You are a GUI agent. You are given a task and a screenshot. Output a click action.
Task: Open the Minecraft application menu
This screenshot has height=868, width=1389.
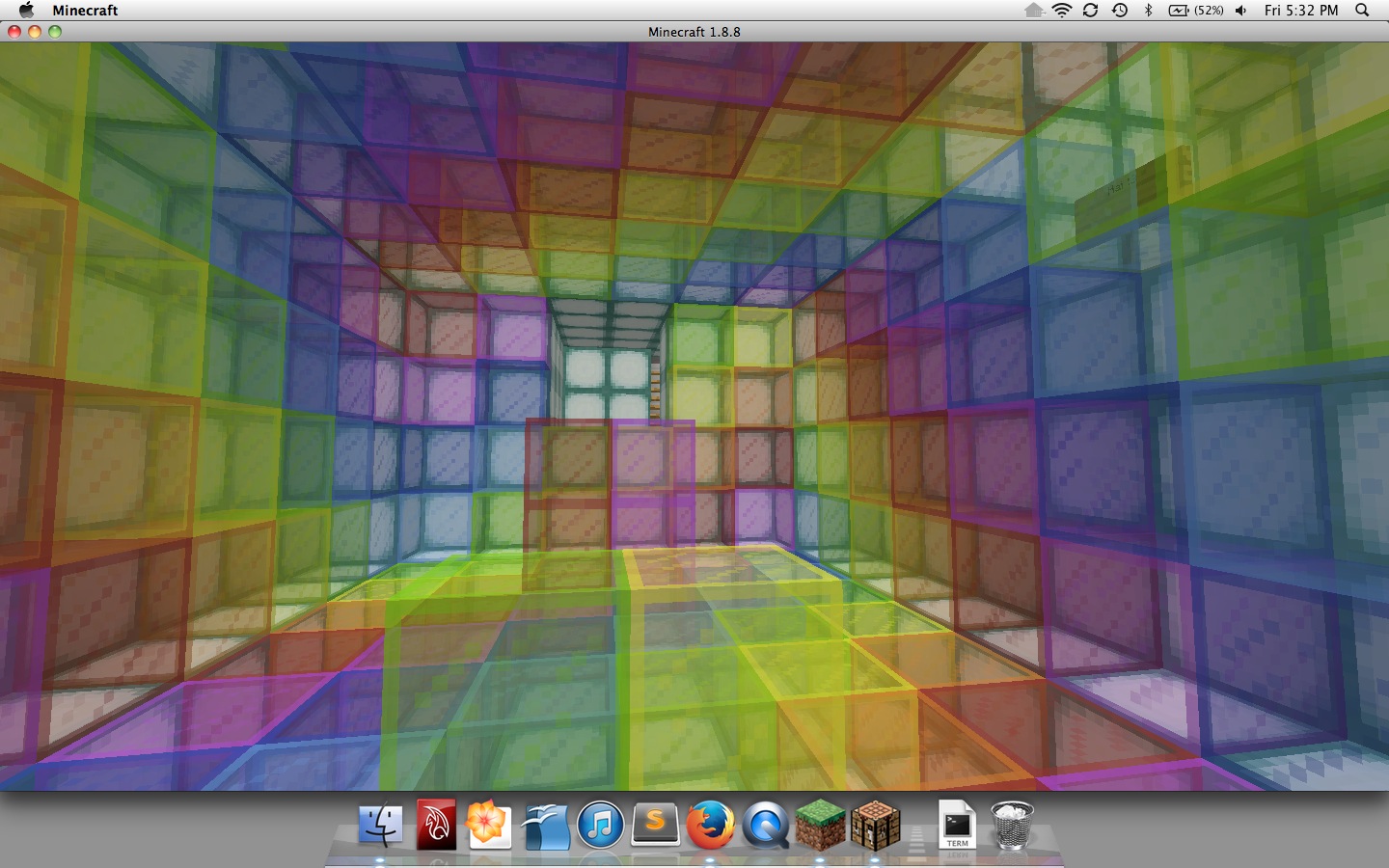85,11
